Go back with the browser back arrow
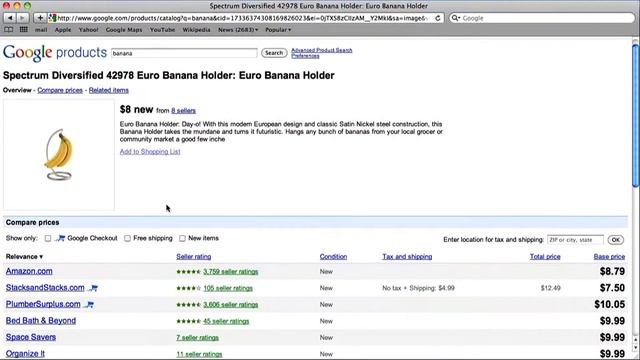Screen dimensions: 640x360 [x=10, y=18]
